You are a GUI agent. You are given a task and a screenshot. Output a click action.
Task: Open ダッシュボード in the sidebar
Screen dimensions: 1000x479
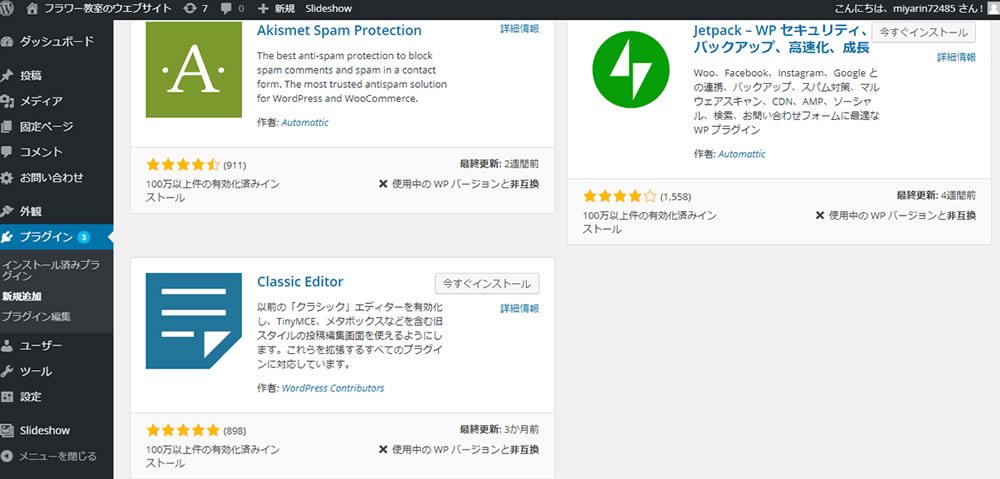coord(57,42)
